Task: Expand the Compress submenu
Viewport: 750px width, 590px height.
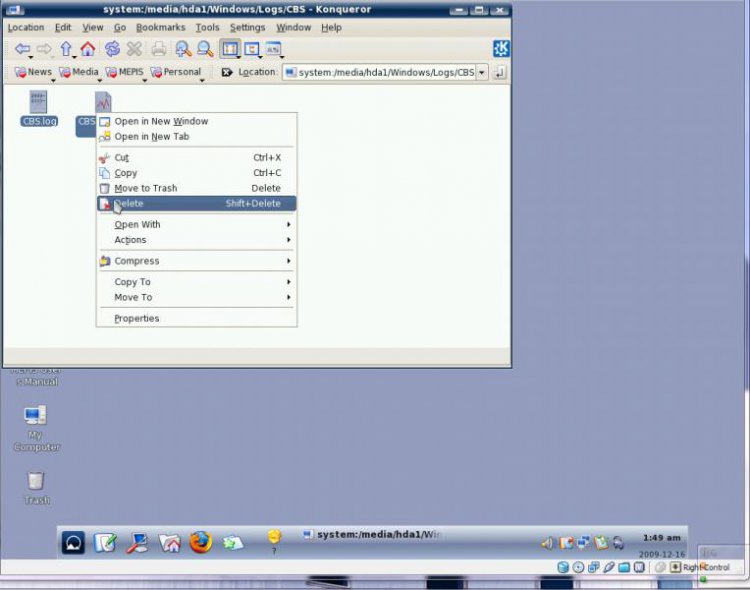Action: [x=197, y=261]
